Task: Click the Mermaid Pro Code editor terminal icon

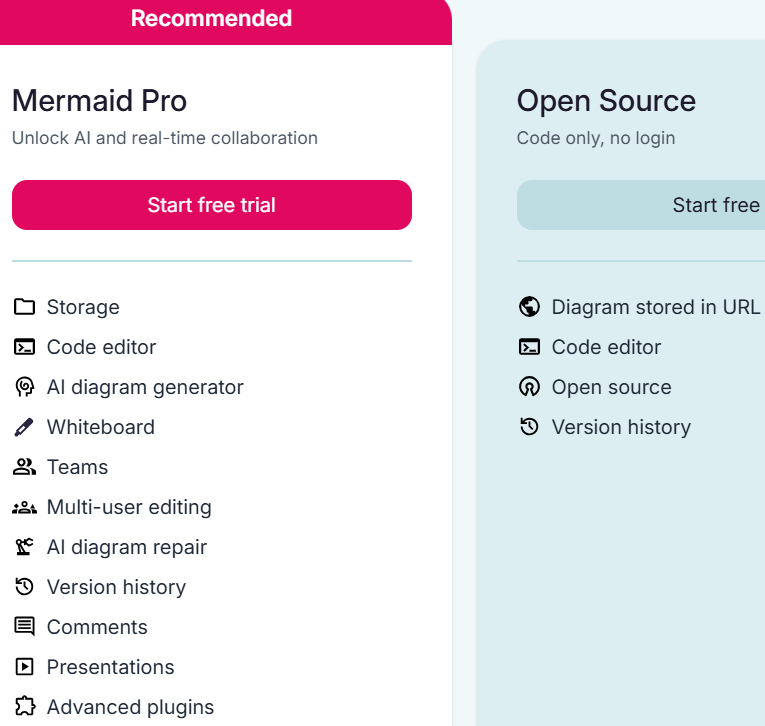Action: 24,347
